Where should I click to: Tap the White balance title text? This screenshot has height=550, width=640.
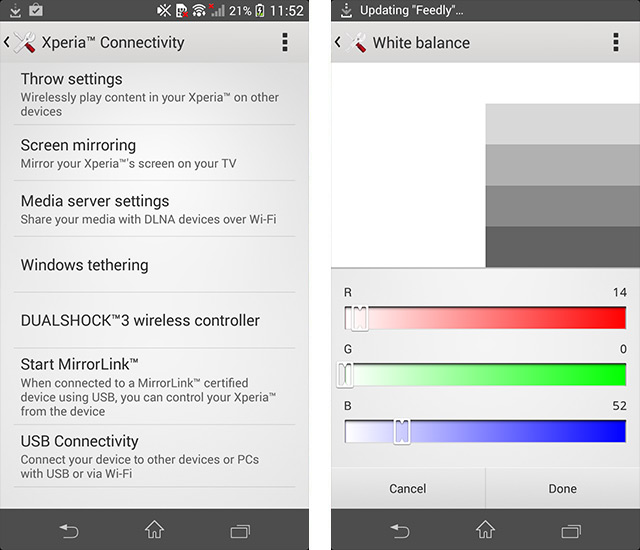coord(421,42)
